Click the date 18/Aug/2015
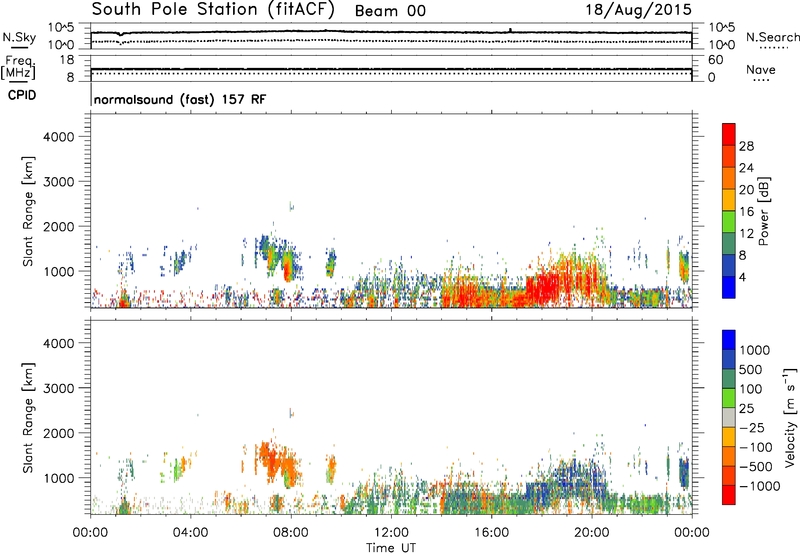The image size is (800, 554). [x=638, y=9]
